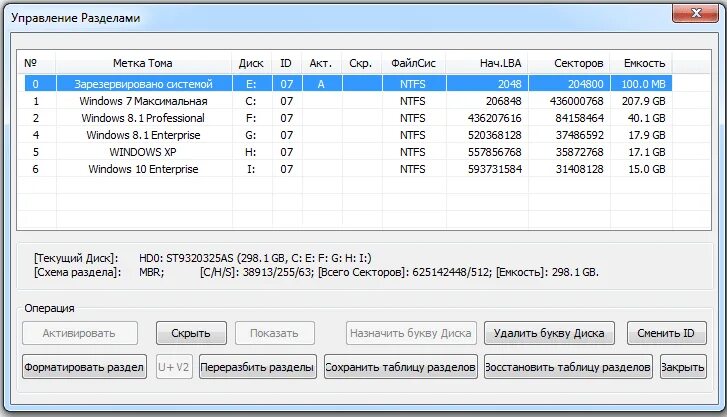Click the ID column header
Viewport: 727px width, 417px height.
point(286,63)
